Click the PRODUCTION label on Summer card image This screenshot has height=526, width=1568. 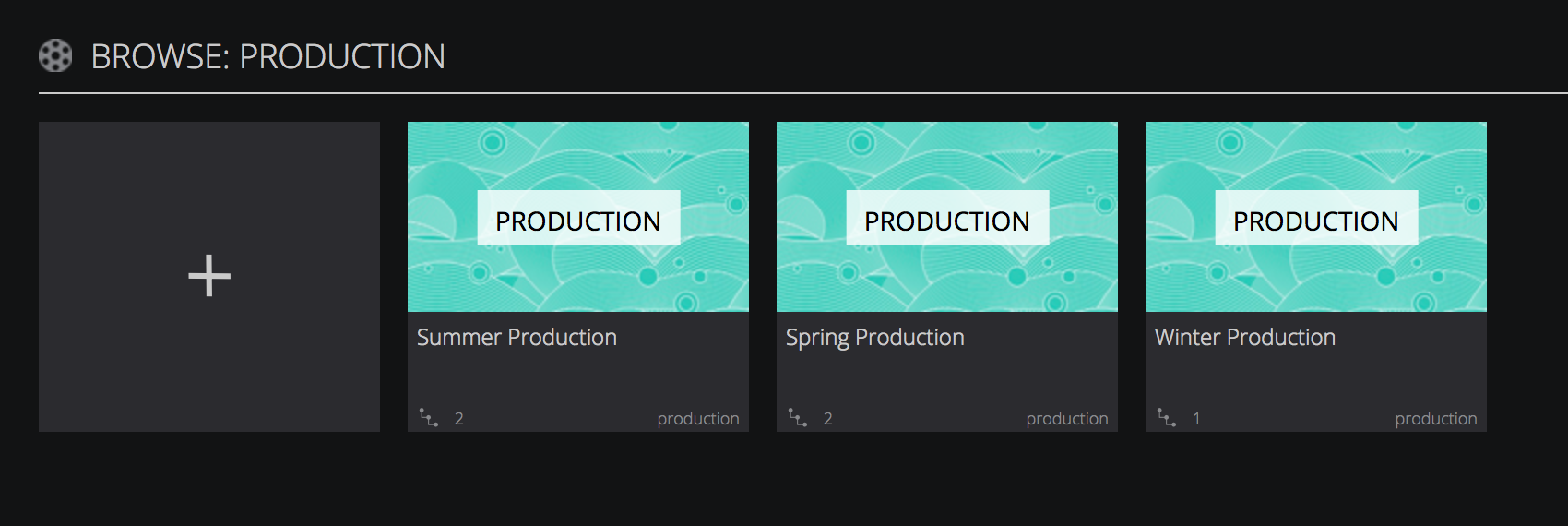[x=578, y=221]
